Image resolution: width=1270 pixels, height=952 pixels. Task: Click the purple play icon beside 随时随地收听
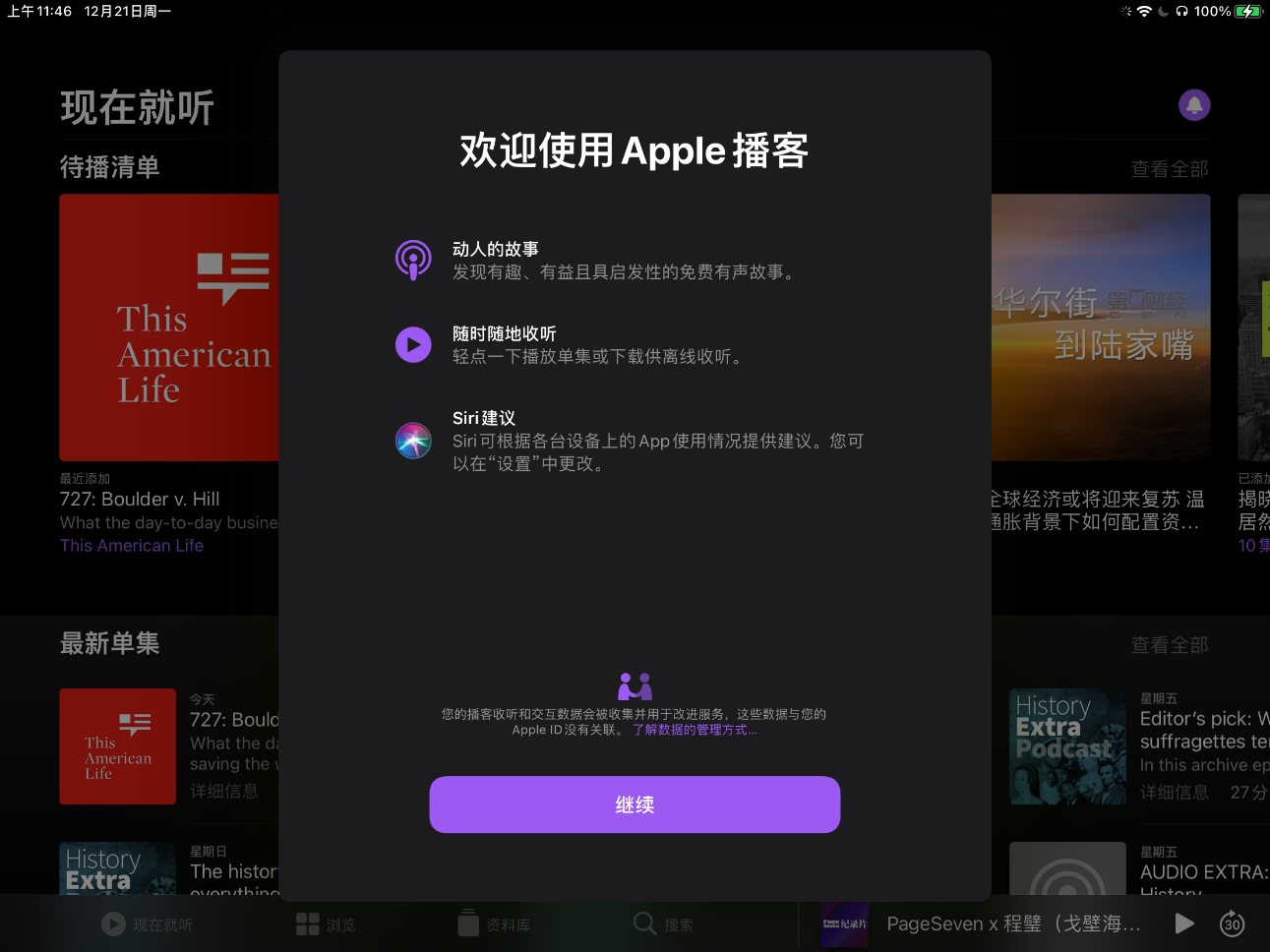click(413, 345)
